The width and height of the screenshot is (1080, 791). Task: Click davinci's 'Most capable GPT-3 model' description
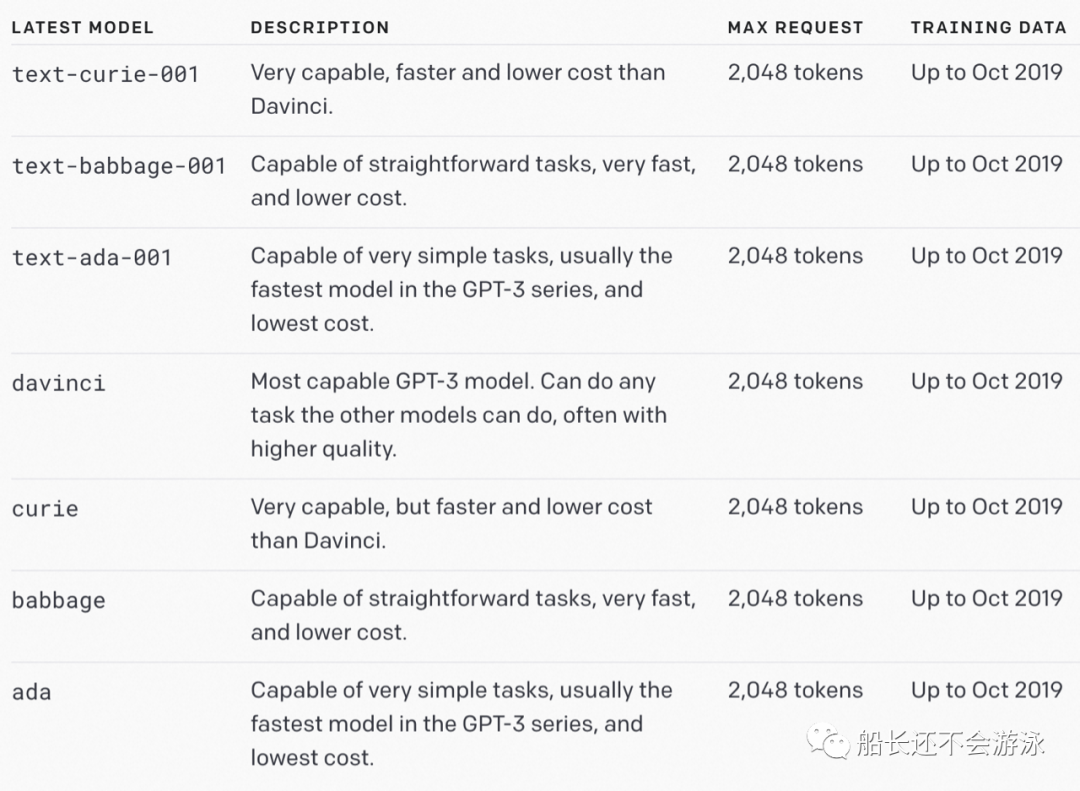tap(459, 415)
